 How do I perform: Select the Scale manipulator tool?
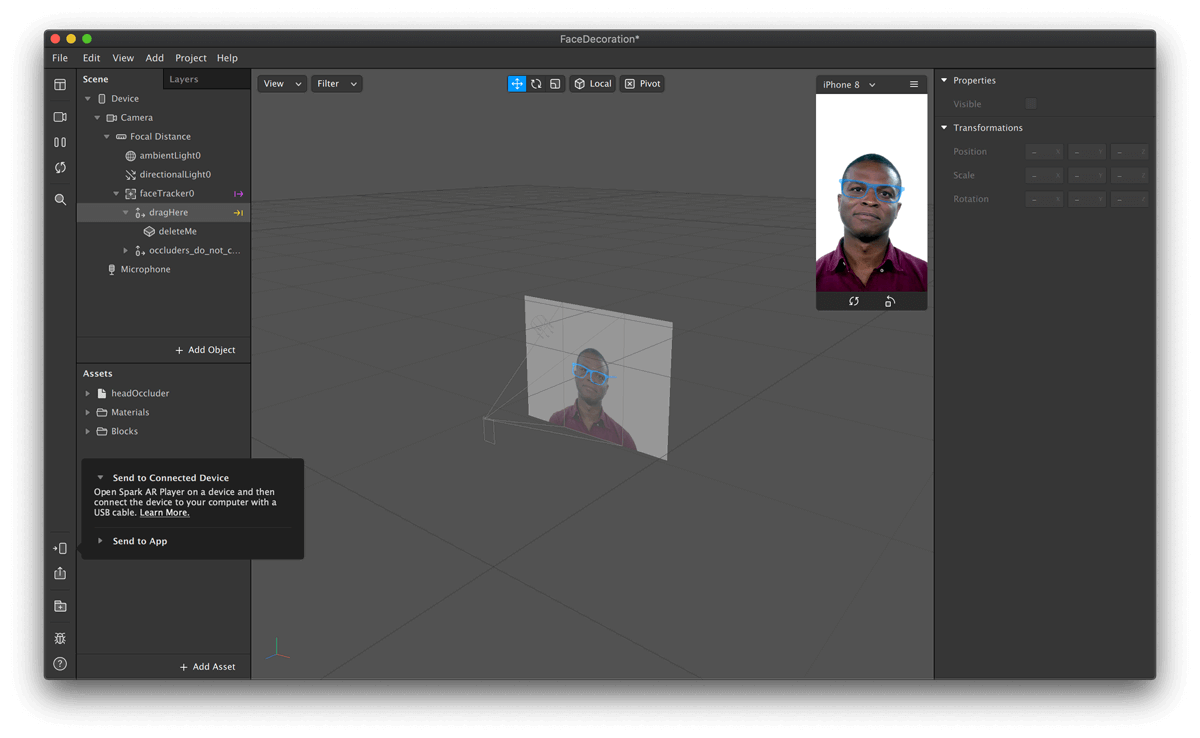pyautogui.click(x=555, y=84)
